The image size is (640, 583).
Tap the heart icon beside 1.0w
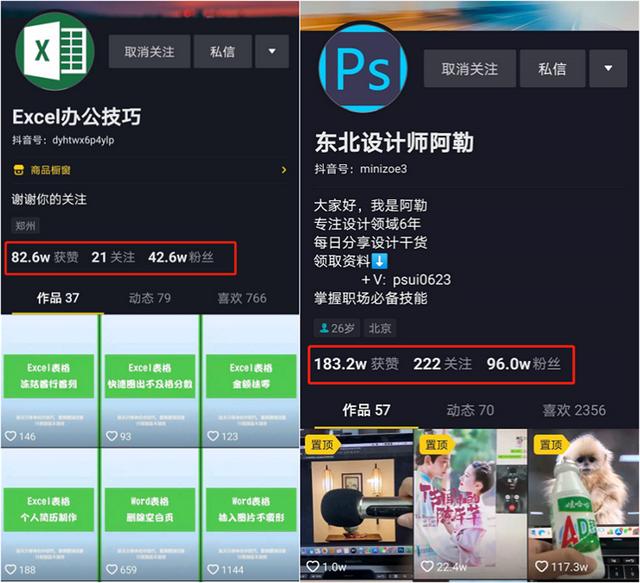pyautogui.click(x=313, y=566)
